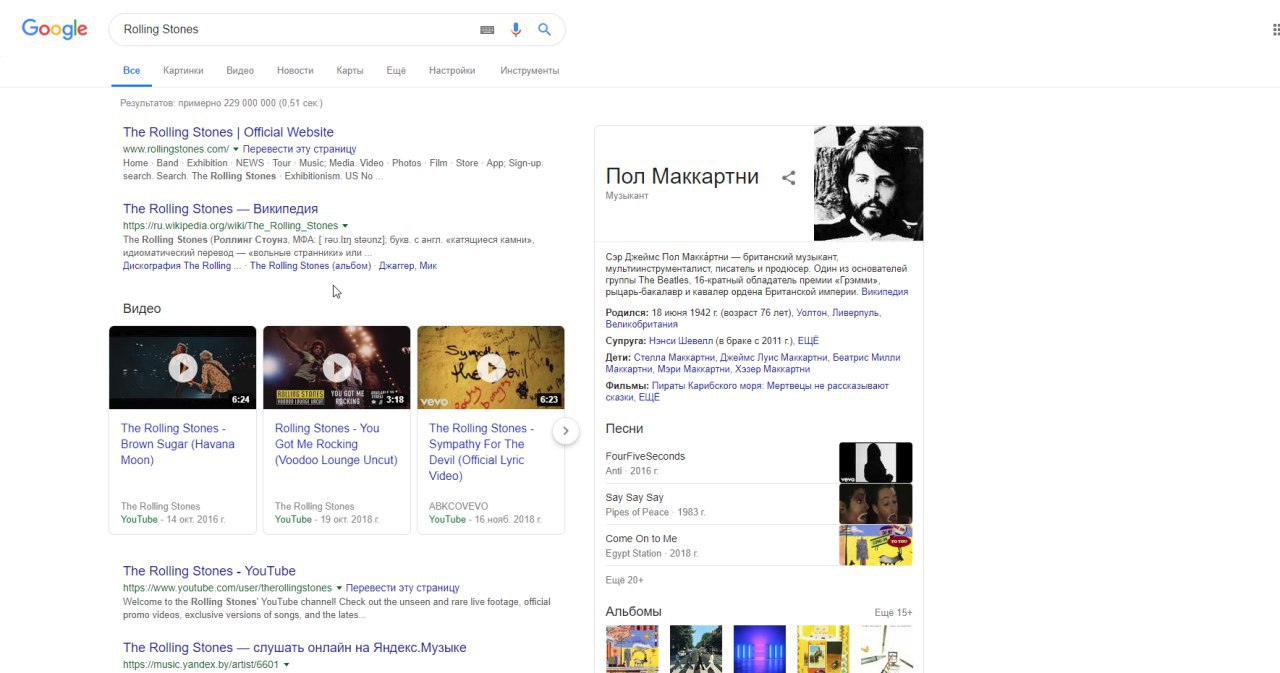Open the Стелла Маккартни link
1280x673 pixels.
674,357
